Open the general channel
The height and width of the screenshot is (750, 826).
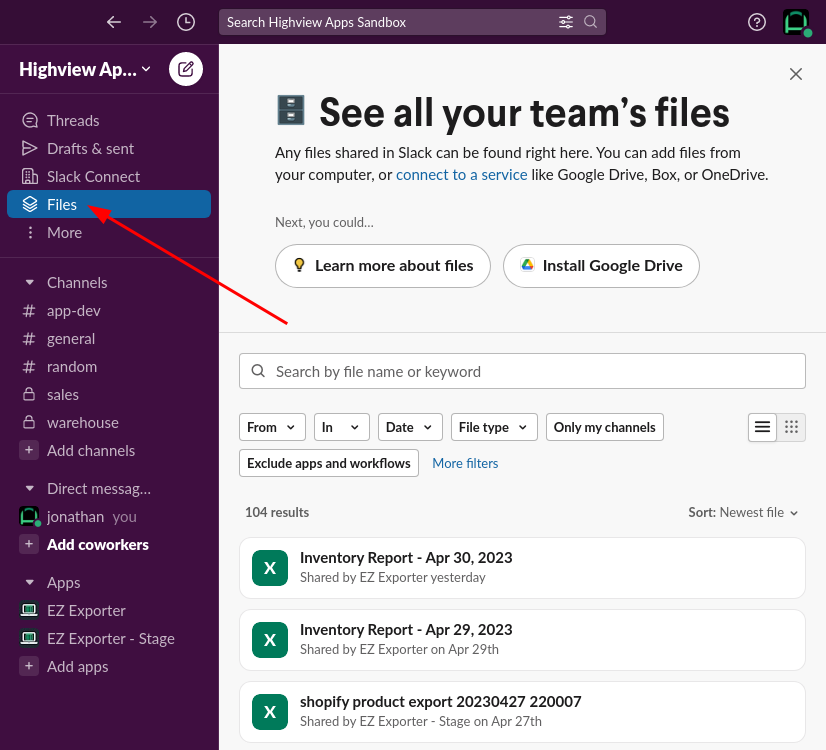click(x=109, y=339)
